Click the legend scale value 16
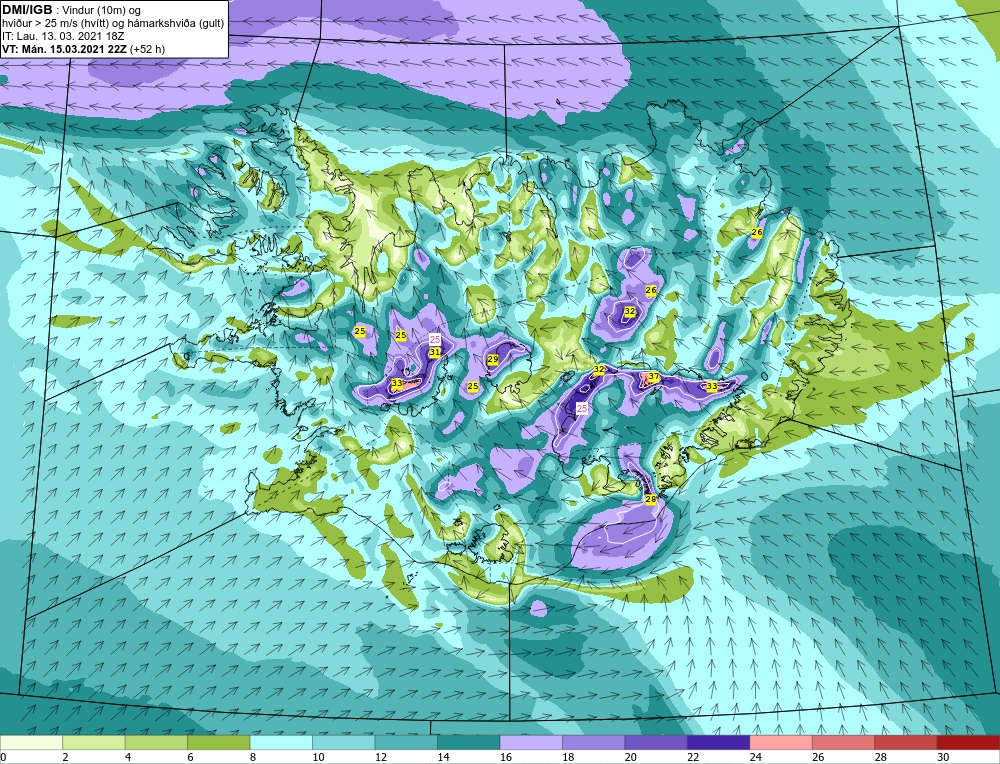 pyautogui.click(x=506, y=757)
